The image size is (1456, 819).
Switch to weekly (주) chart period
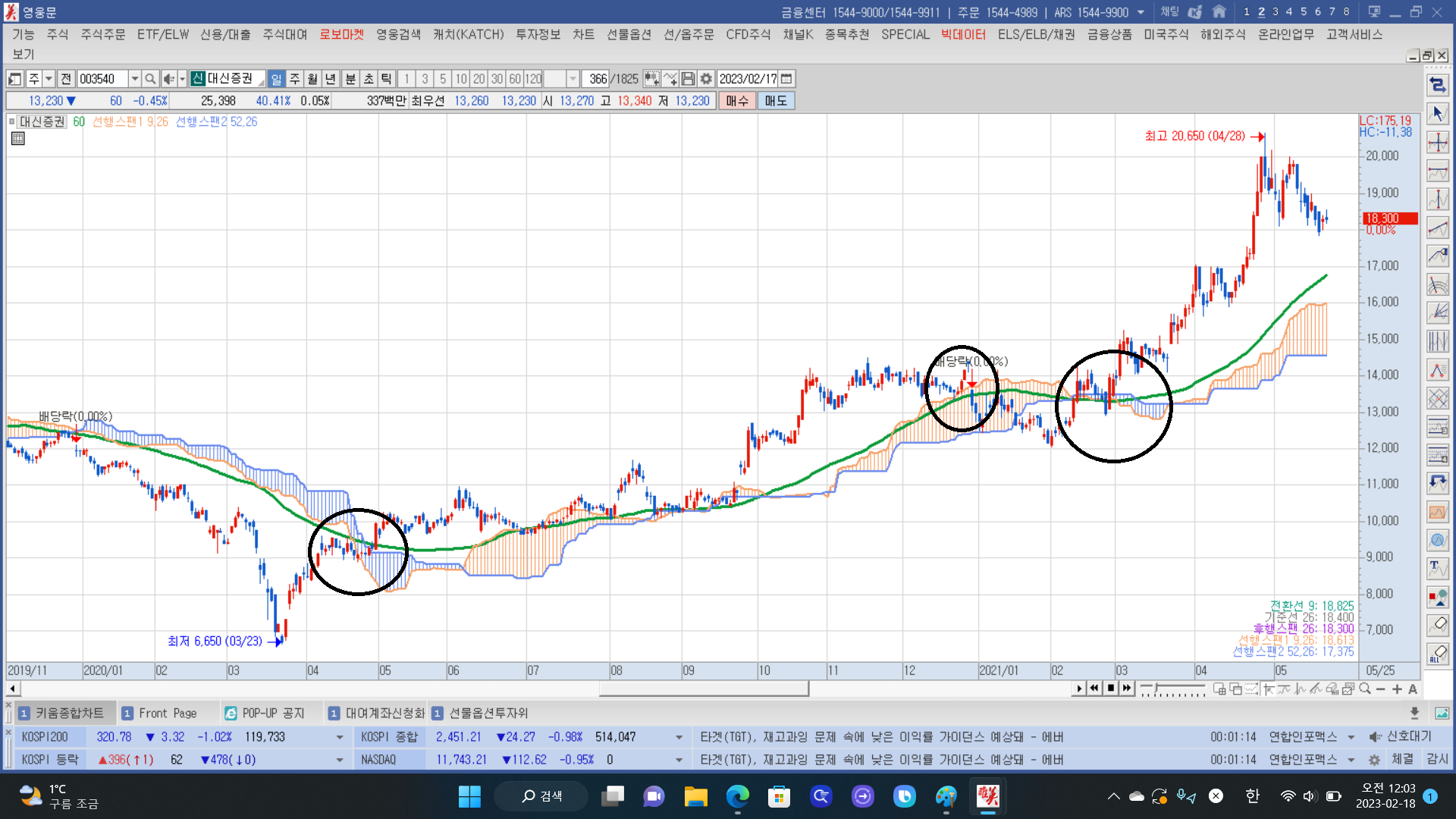295,79
